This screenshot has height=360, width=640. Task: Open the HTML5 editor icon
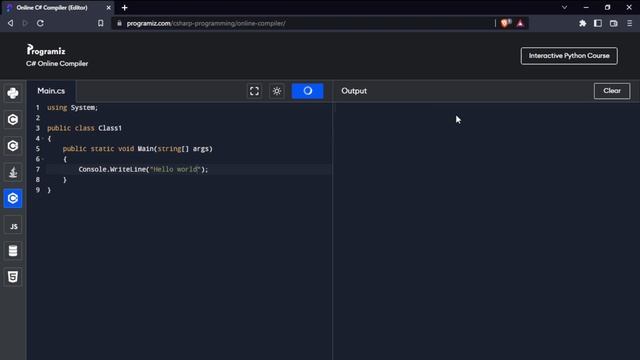tap(13, 277)
